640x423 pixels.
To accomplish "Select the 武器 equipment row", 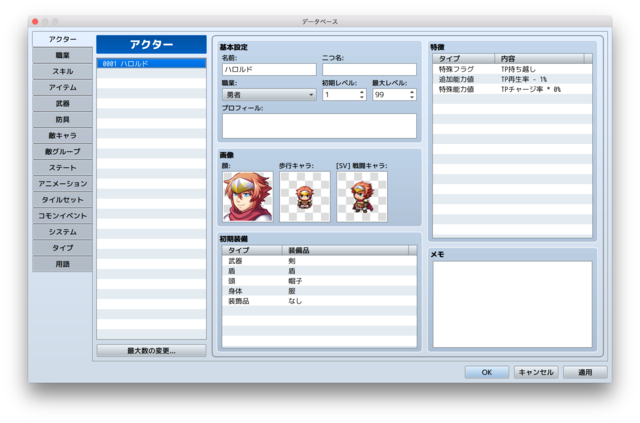I will 320,261.
